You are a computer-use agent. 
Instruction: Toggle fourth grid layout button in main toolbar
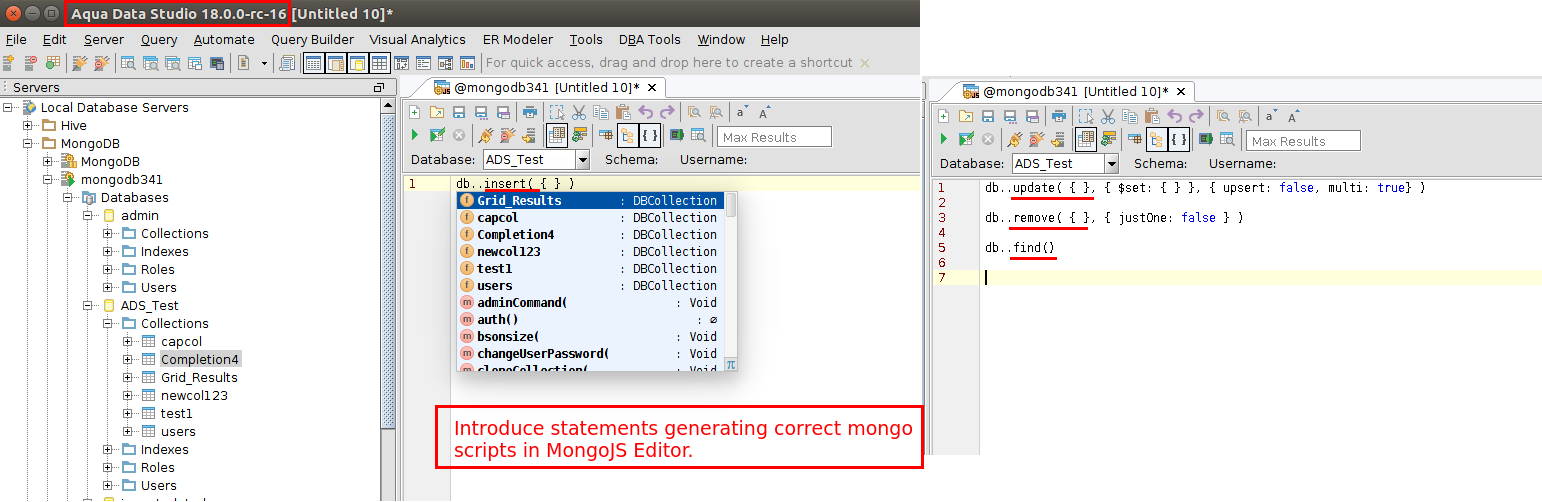pos(379,63)
